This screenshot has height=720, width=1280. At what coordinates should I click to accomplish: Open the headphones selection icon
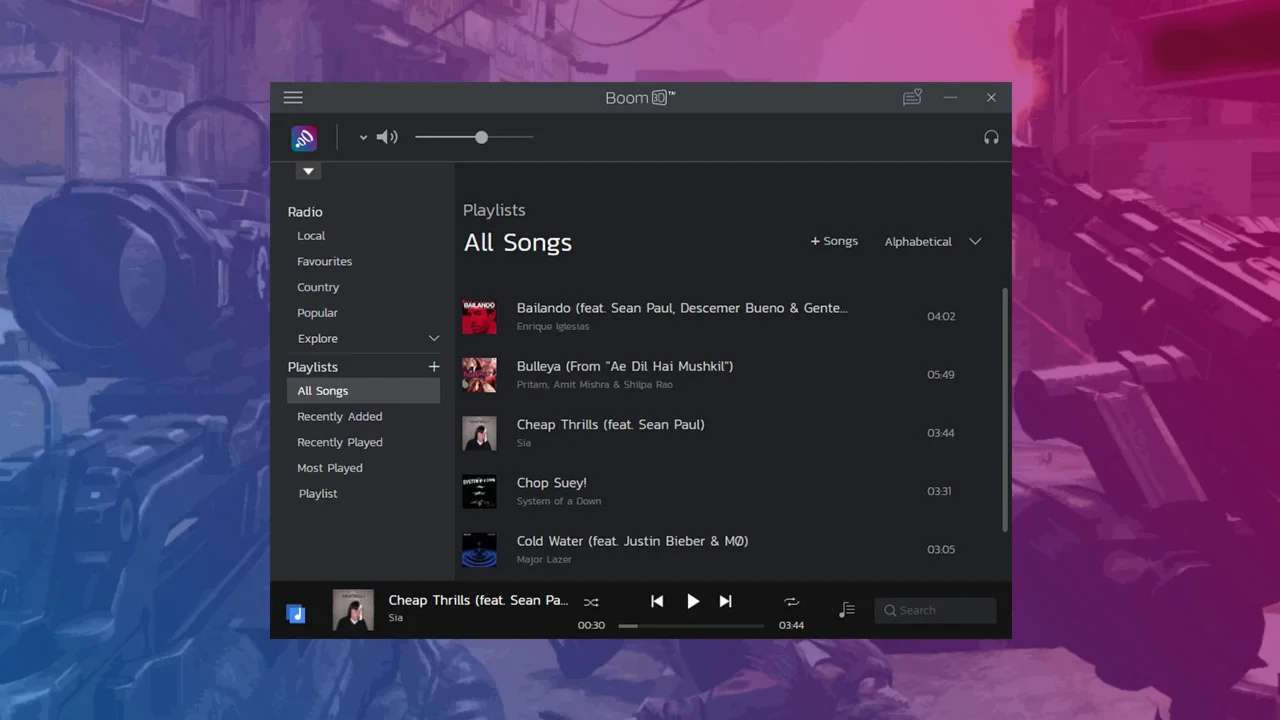pyautogui.click(x=991, y=137)
